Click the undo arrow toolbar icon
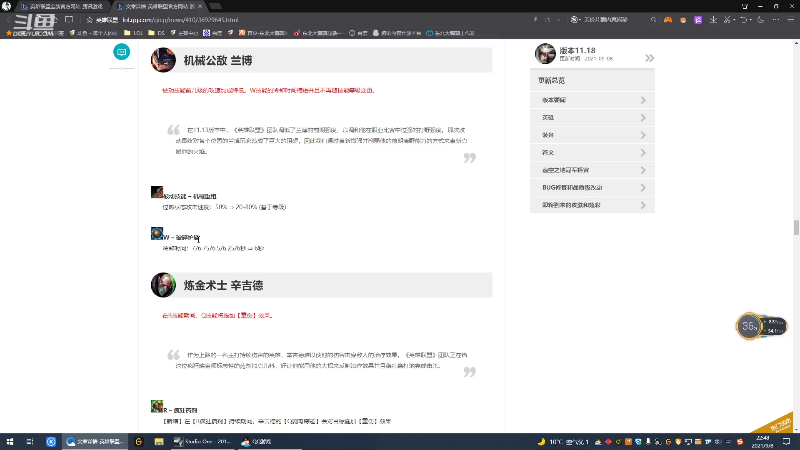Screen dimensions: 800x450 pos(744,20)
